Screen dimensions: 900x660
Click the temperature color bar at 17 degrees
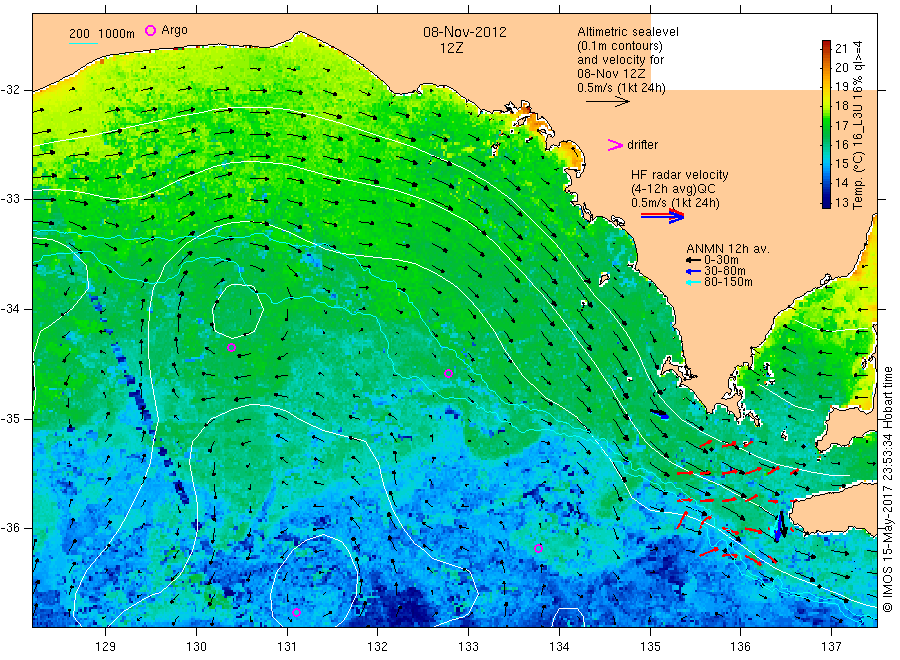[x=826, y=125]
